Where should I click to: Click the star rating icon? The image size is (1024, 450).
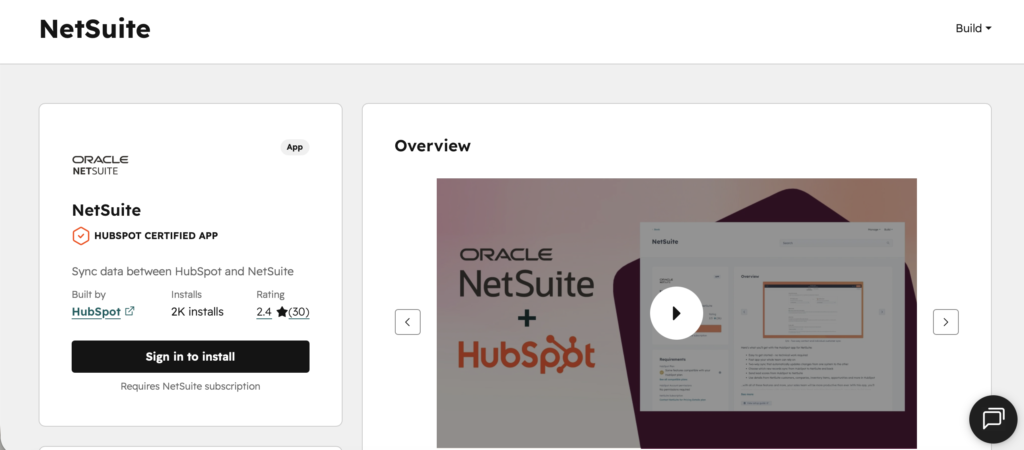pos(281,312)
